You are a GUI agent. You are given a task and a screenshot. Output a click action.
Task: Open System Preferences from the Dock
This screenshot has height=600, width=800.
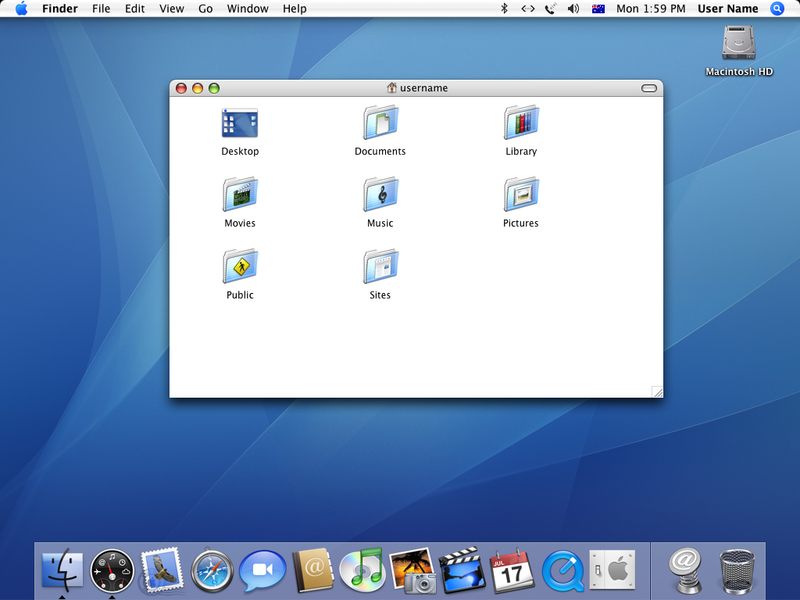pyautogui.click(x=612, y=569)
